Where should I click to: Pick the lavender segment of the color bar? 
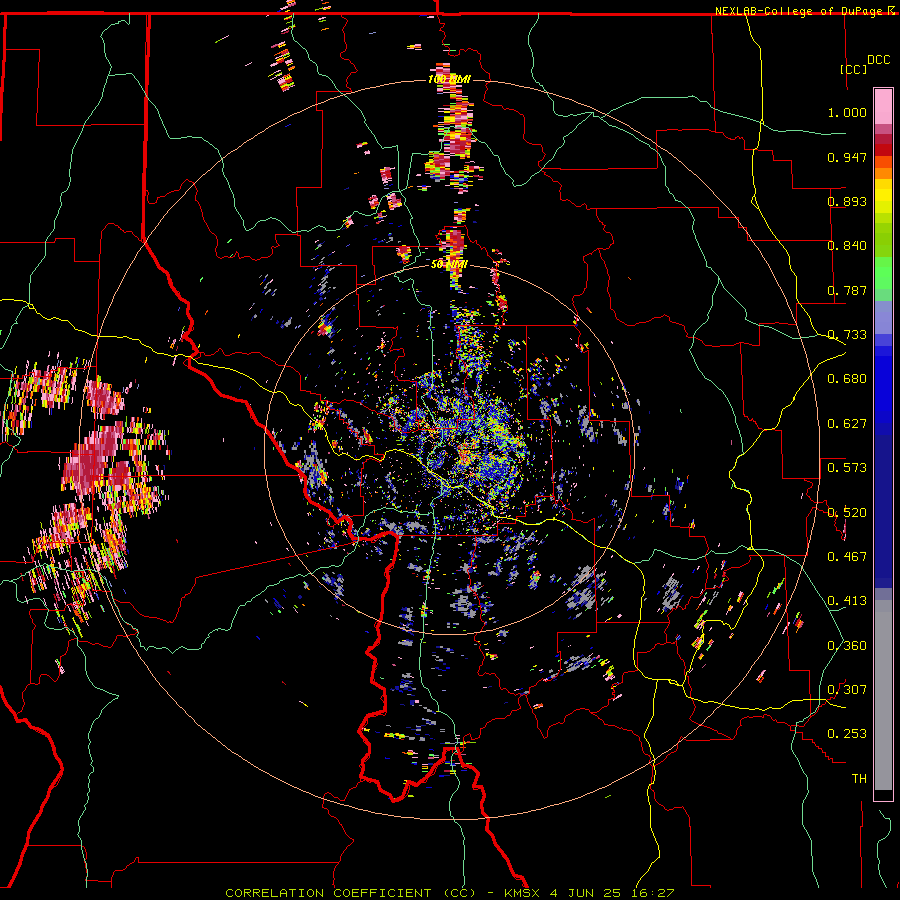click(x=883, y=317)
